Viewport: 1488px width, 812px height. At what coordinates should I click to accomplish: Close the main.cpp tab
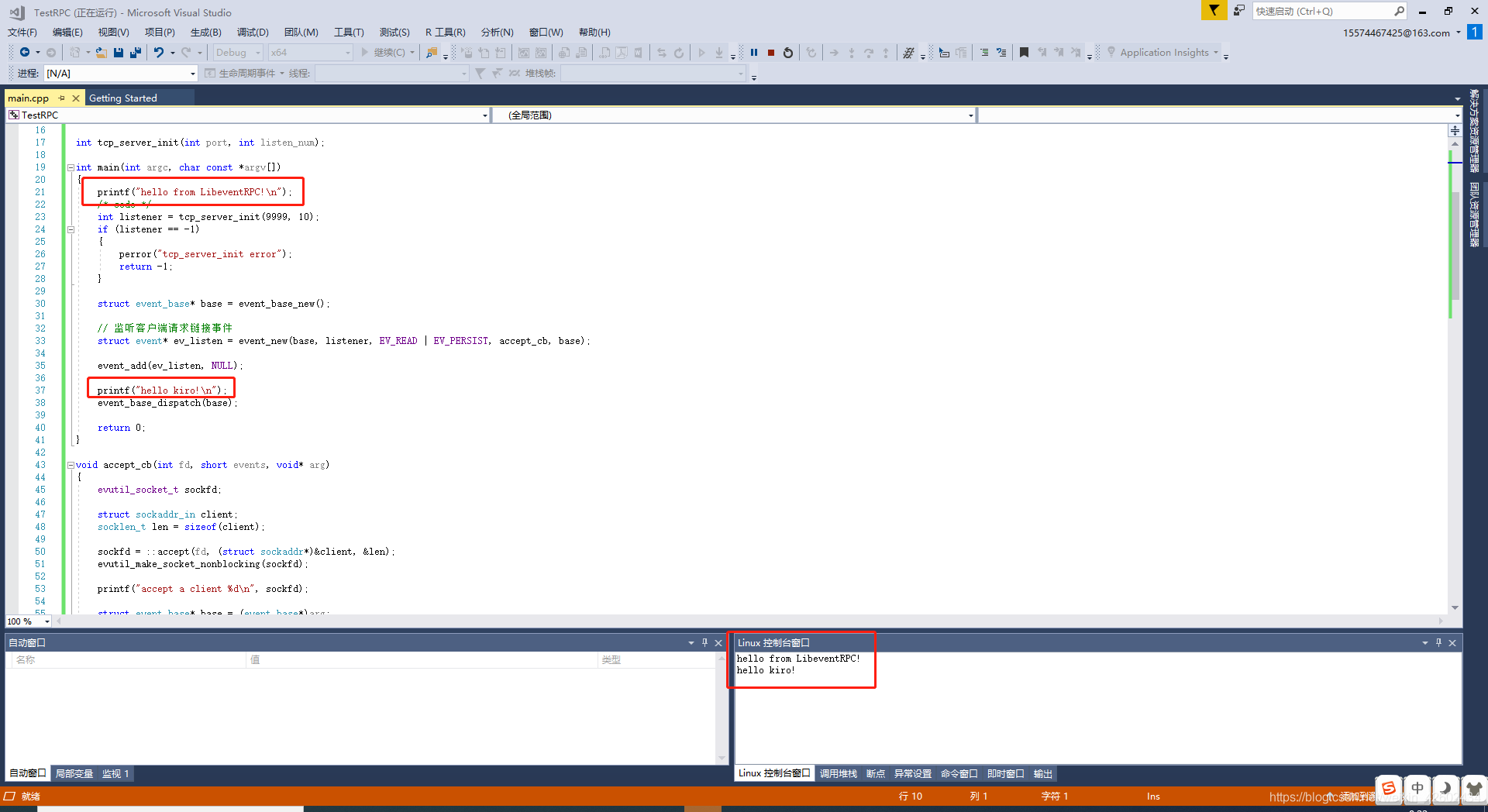click(75, 98)
